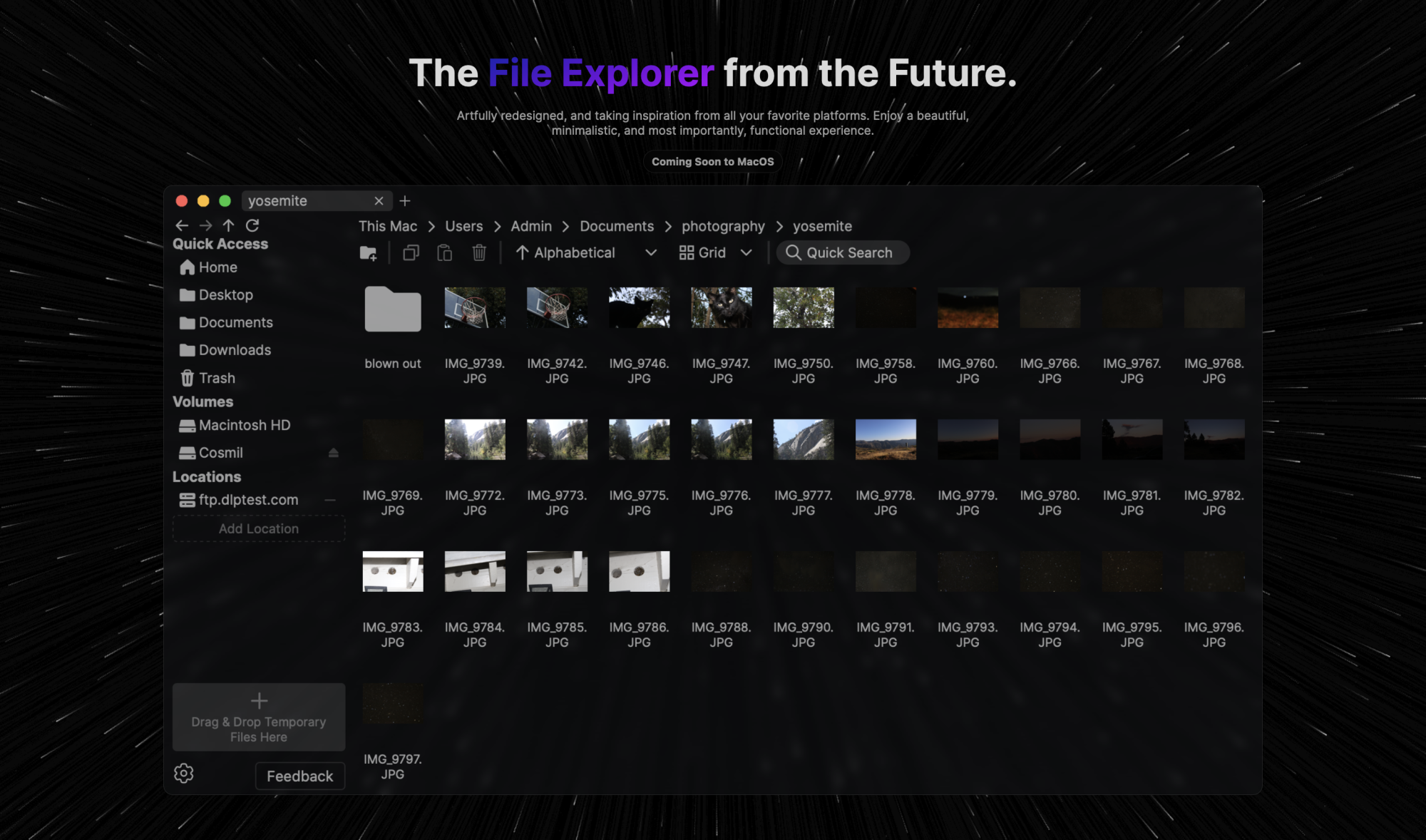Open Trash in sidebar
The height and width of the screenshot is (840, 1426).
point(207,378)
